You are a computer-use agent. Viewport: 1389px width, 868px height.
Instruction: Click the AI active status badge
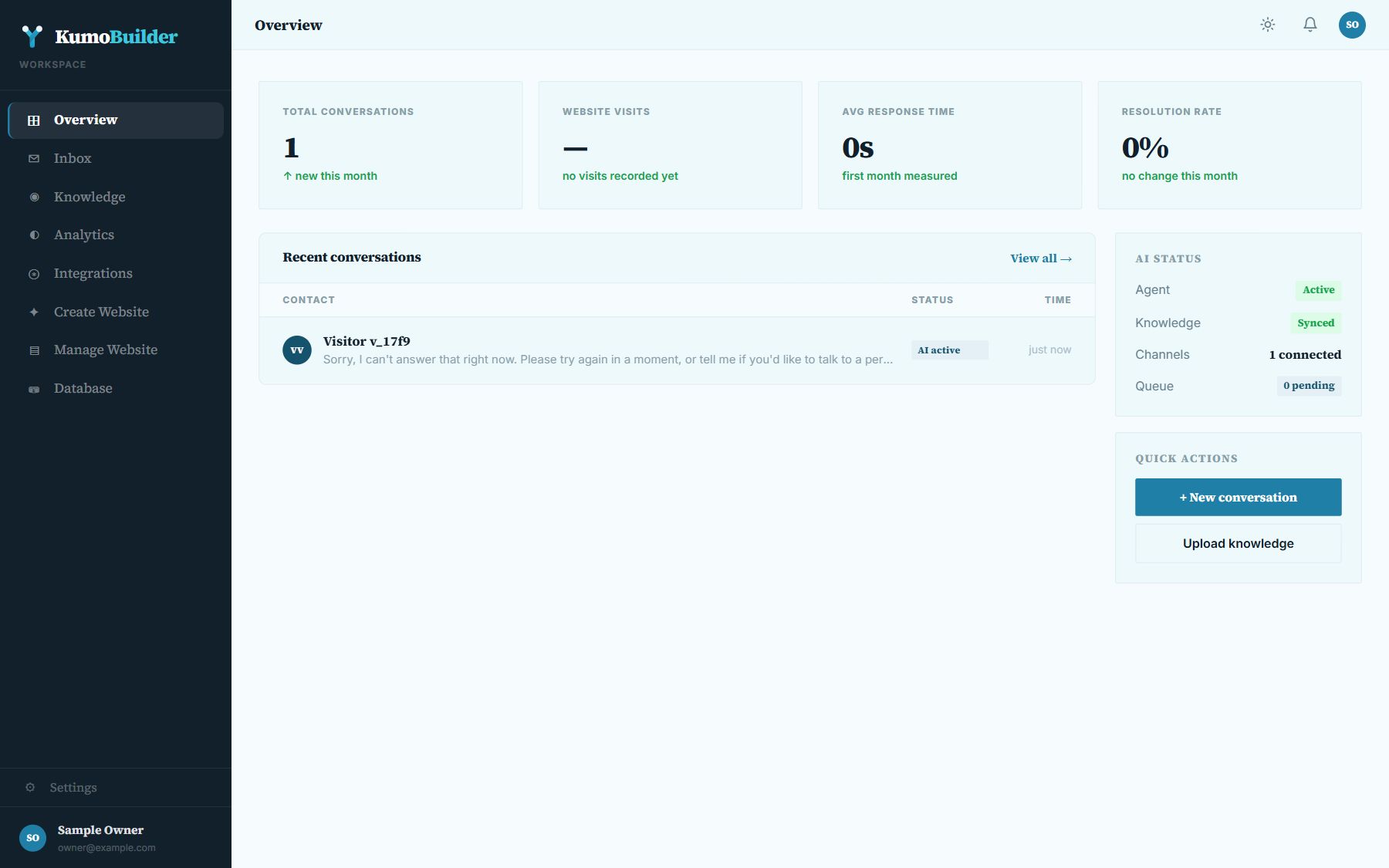tap(949, 350)
